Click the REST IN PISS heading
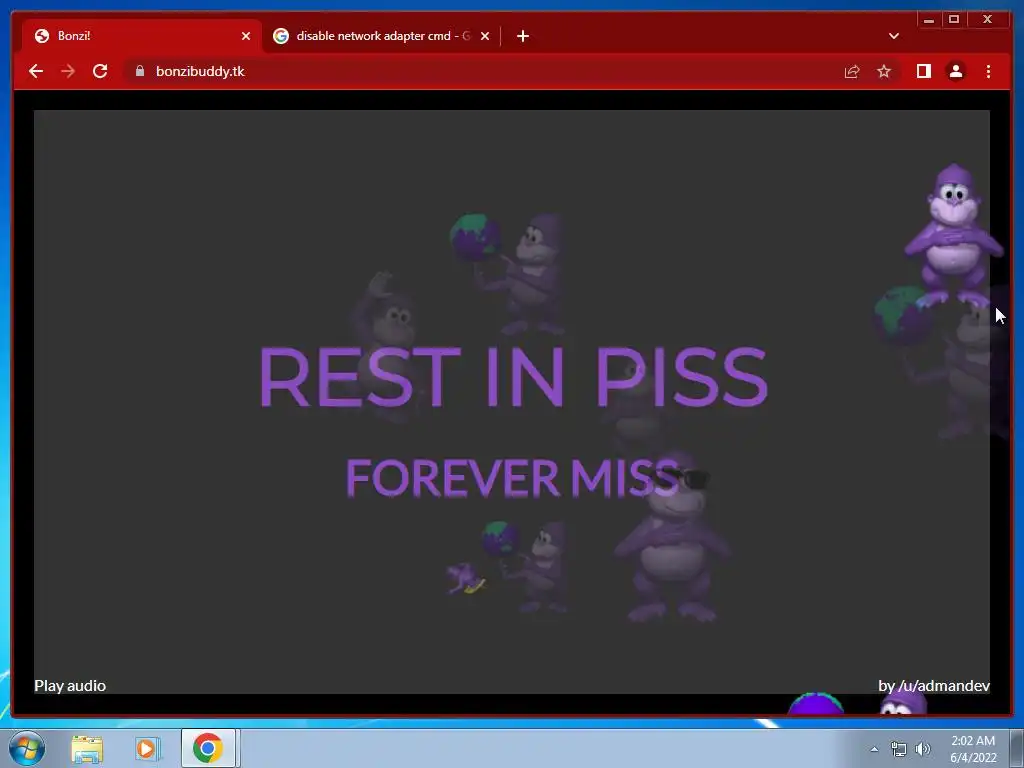 513,377
